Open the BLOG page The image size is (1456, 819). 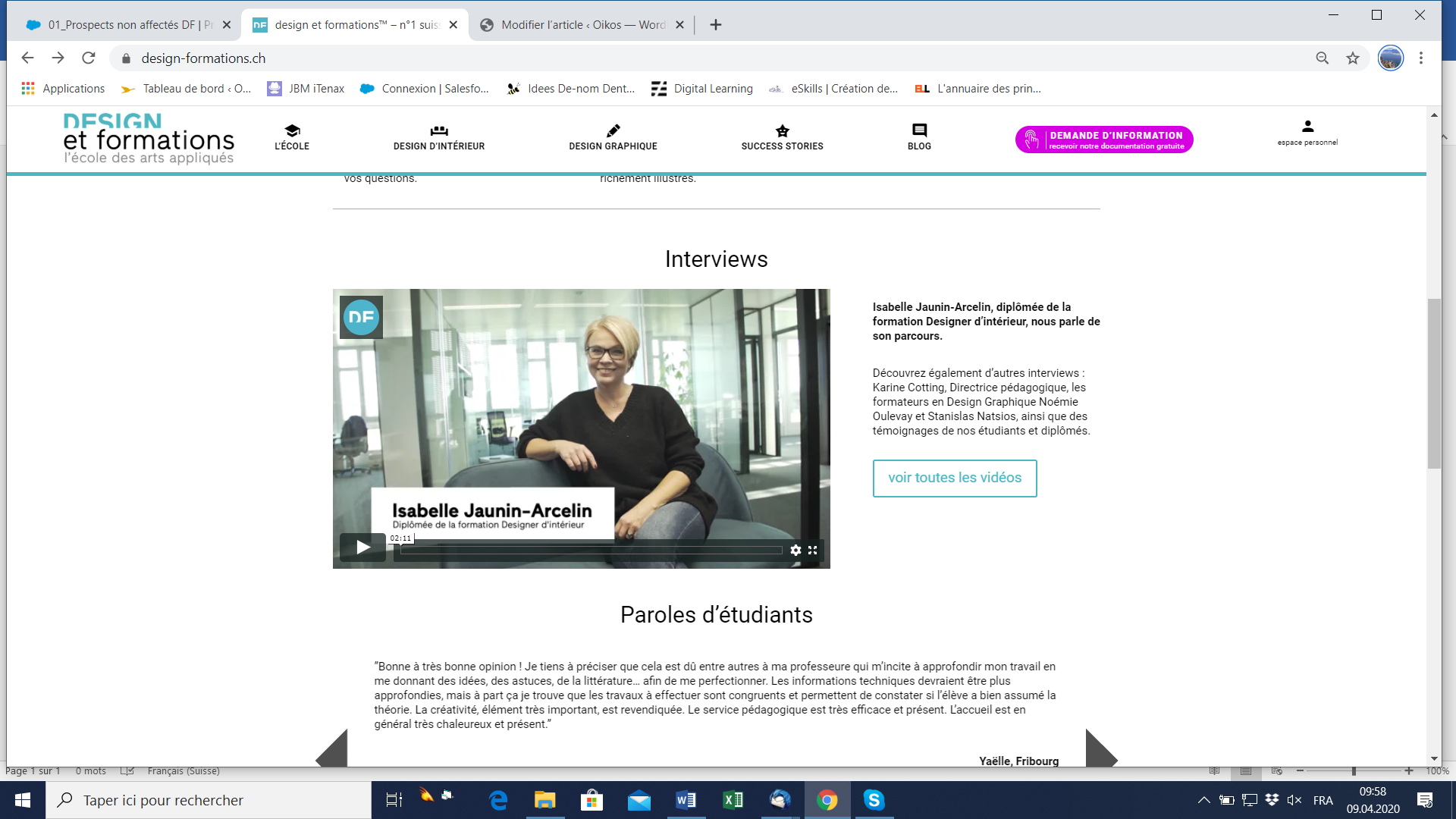pos(919,138)
